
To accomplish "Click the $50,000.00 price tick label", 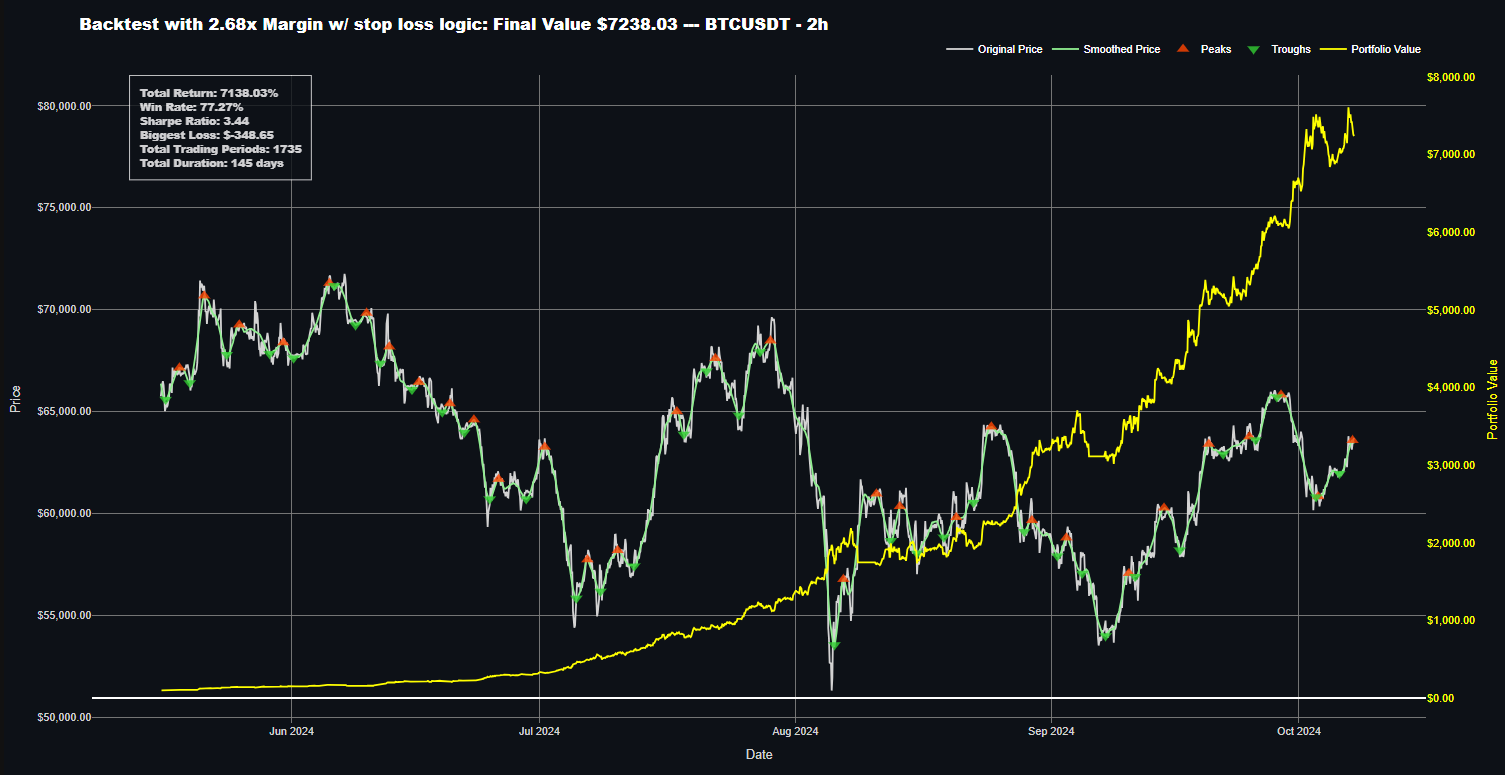I will click(x=63, y=718).
